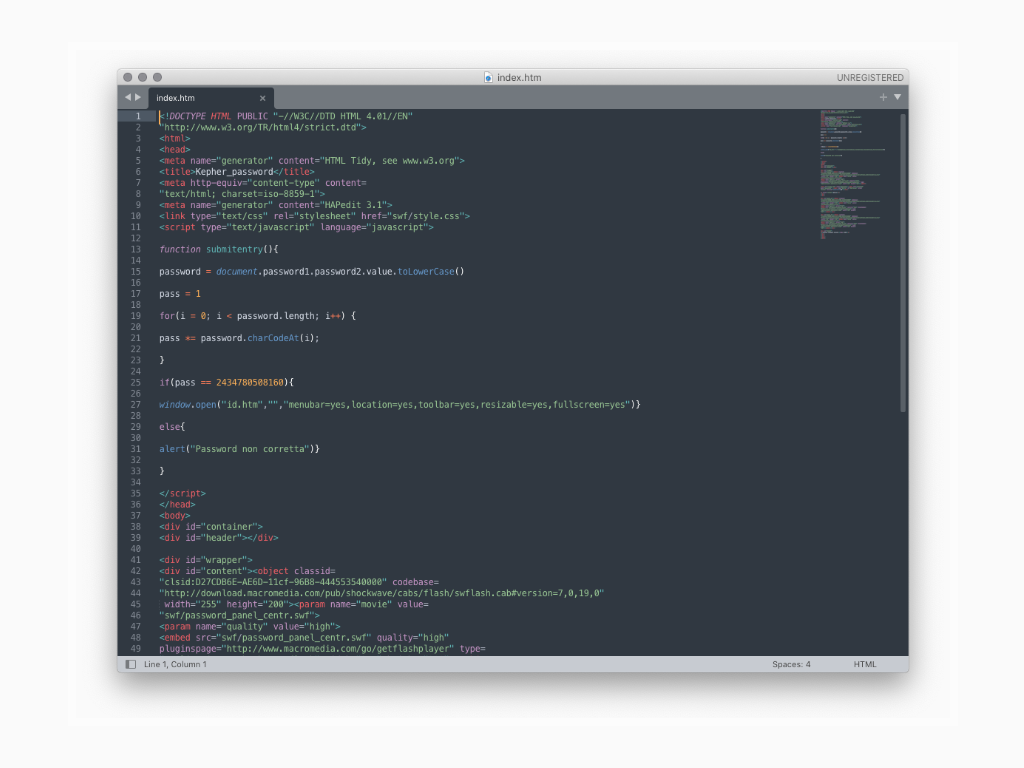
Task: Click the 'charCodeAt' method text
Action: pyautogui.click(x=273, y=338)
